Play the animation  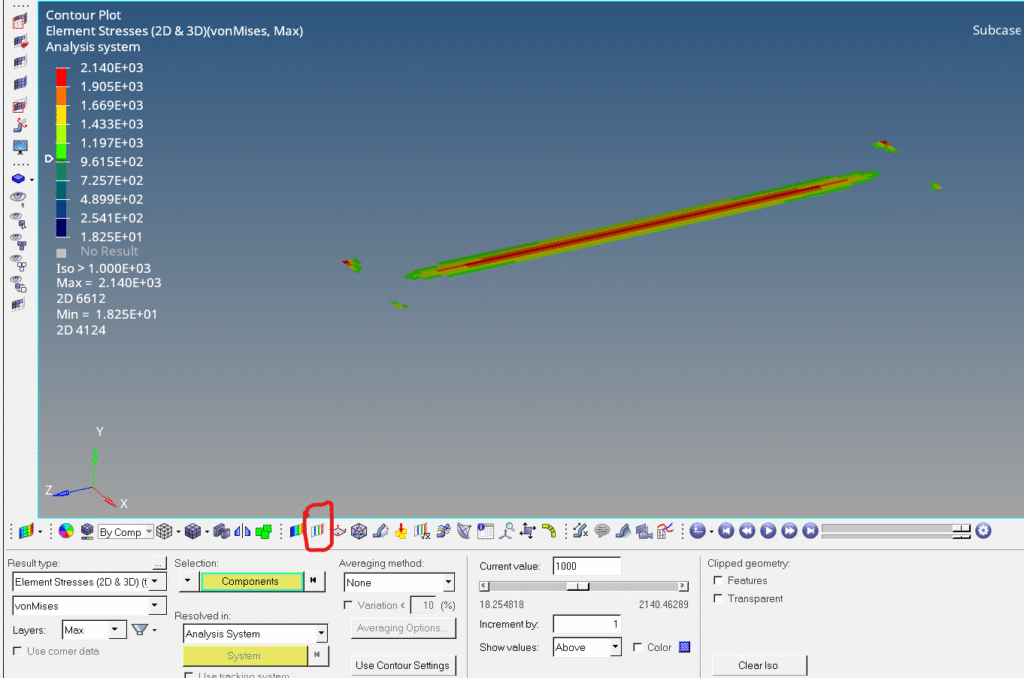coord(768,531)
